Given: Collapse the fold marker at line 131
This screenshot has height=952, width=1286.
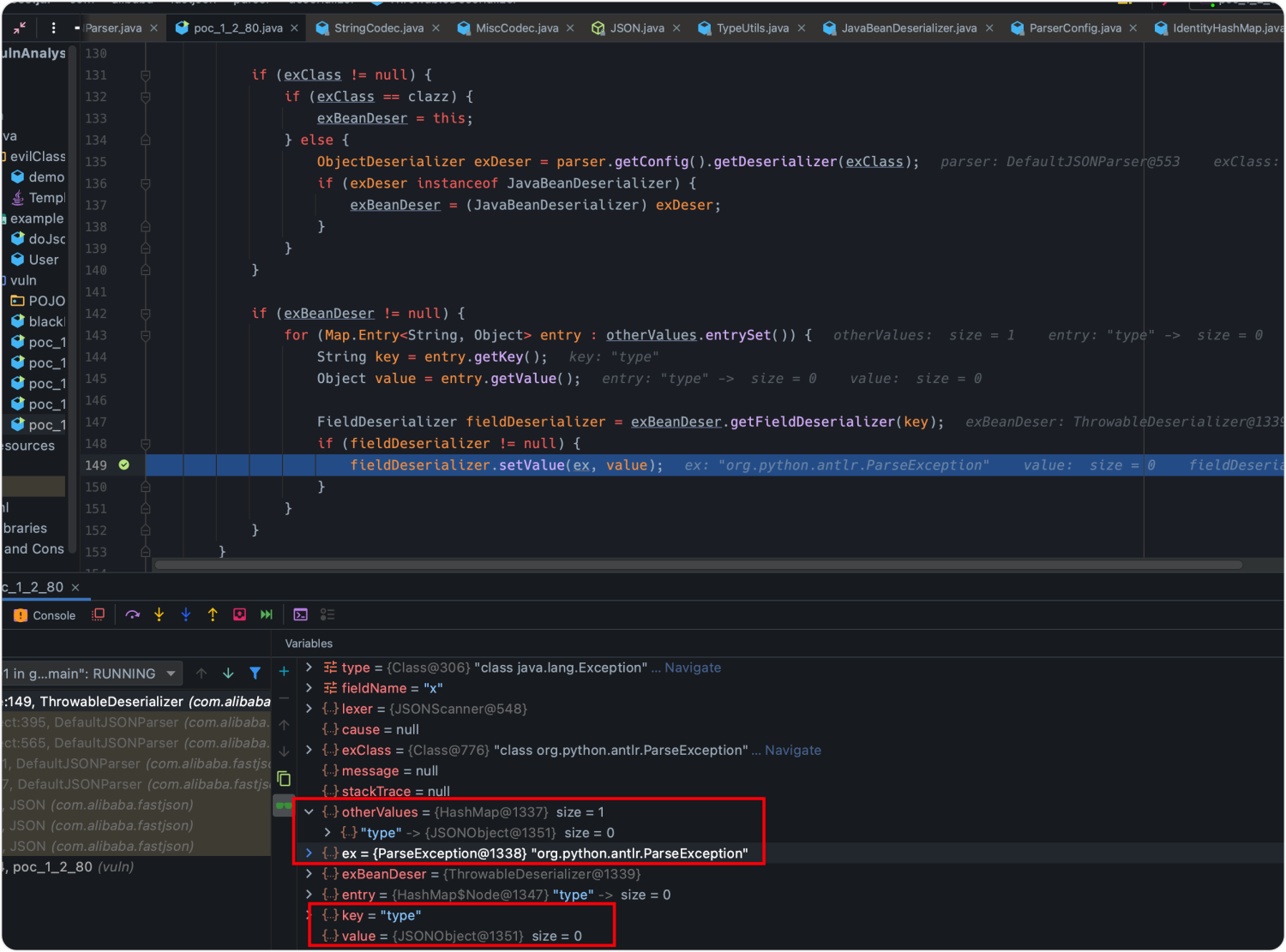Looking at the screenshot, I should [146, 75].
